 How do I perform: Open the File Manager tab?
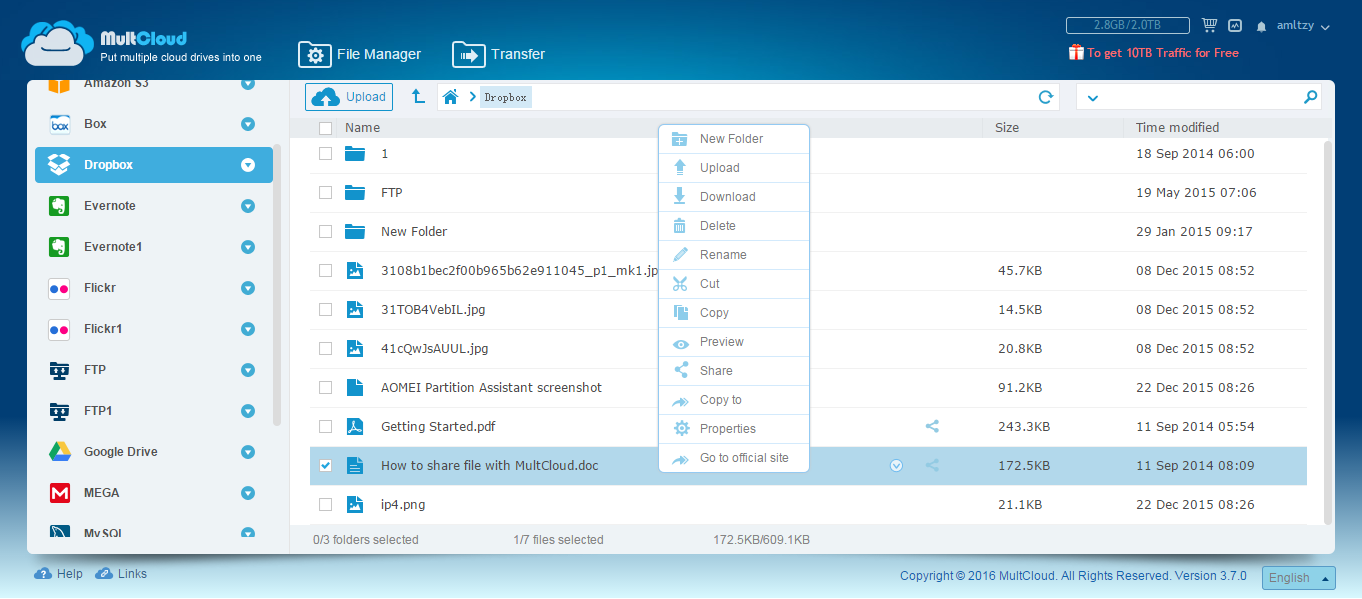360,54
